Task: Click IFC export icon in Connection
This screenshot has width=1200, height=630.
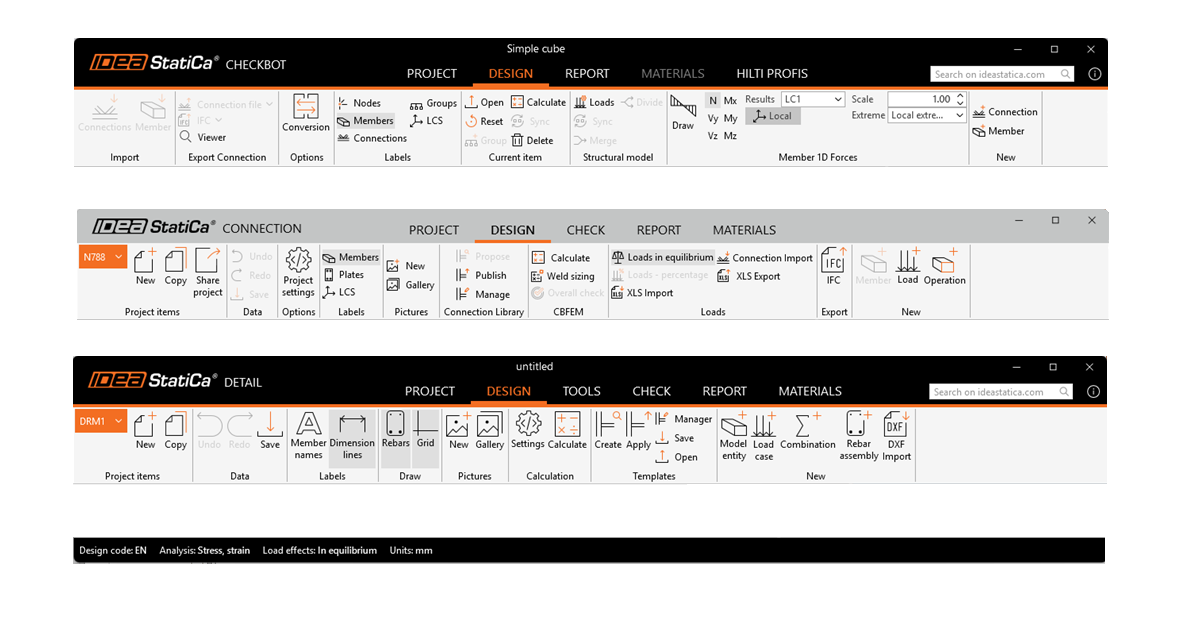Action: point(833,267)
